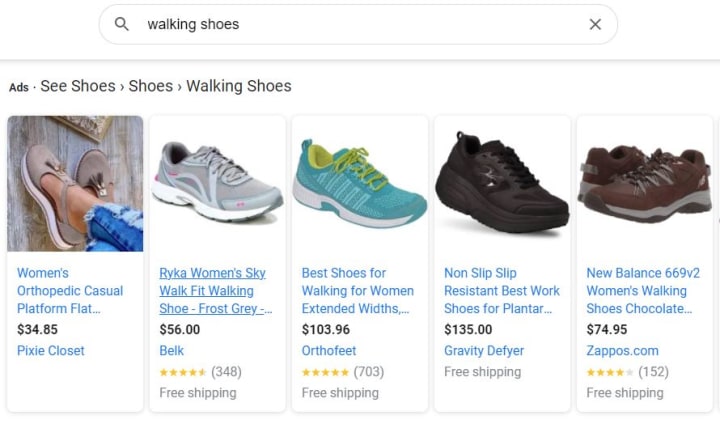
Task: Click the brown New Balance shoe image
Action: click(644, 183)
